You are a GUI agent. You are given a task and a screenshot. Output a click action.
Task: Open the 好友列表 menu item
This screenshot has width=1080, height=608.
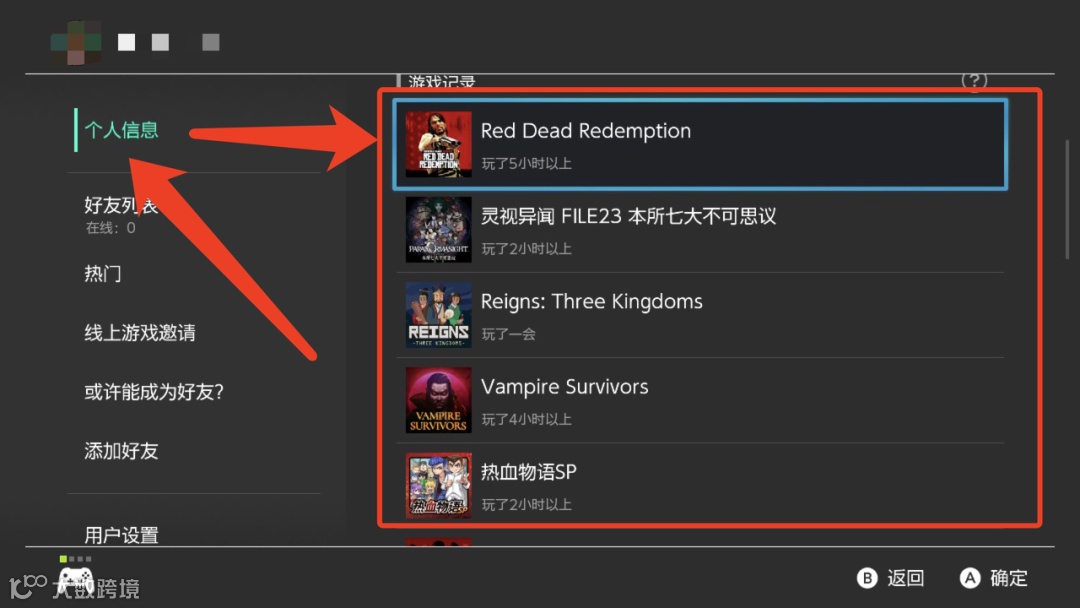pyautogui.click(x=121, y=205)
